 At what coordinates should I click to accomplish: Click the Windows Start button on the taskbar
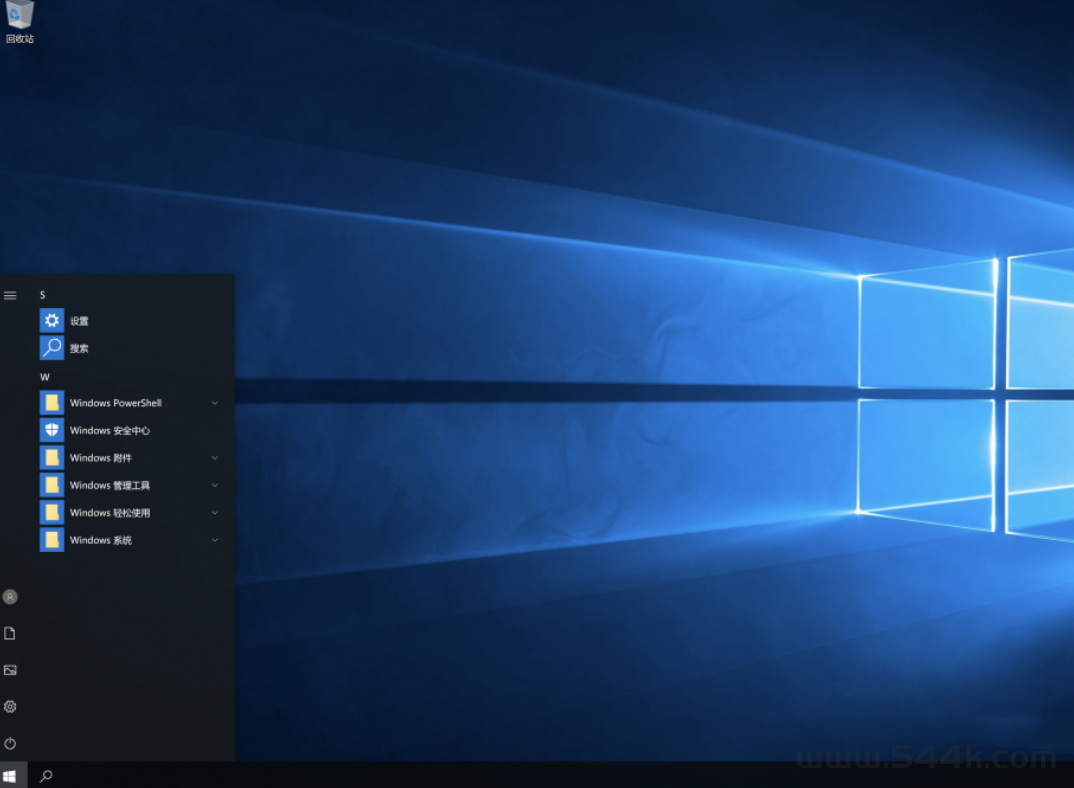click(x=10, y=776)
